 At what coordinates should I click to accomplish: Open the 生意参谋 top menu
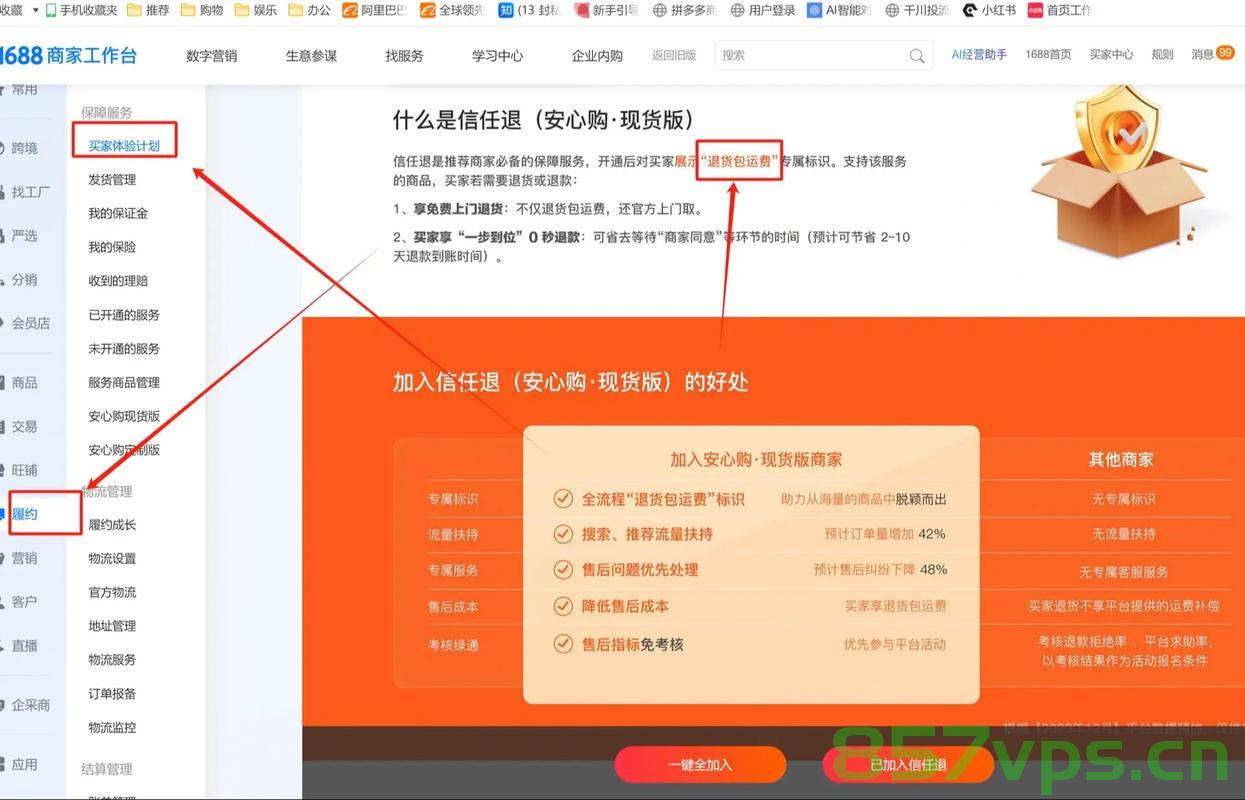pos(311,56)
